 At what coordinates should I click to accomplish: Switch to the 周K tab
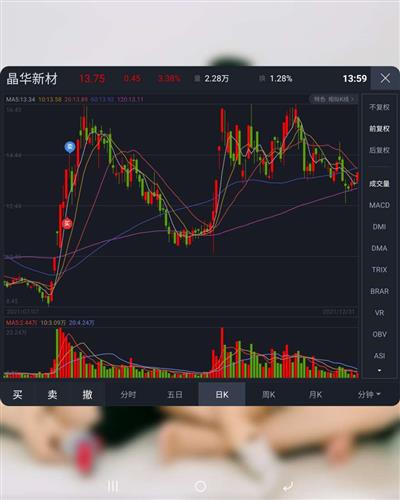click(268, 395)
